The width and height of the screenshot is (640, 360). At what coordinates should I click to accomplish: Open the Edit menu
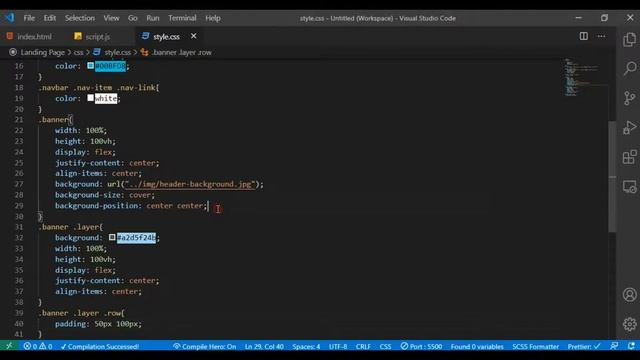50,18
